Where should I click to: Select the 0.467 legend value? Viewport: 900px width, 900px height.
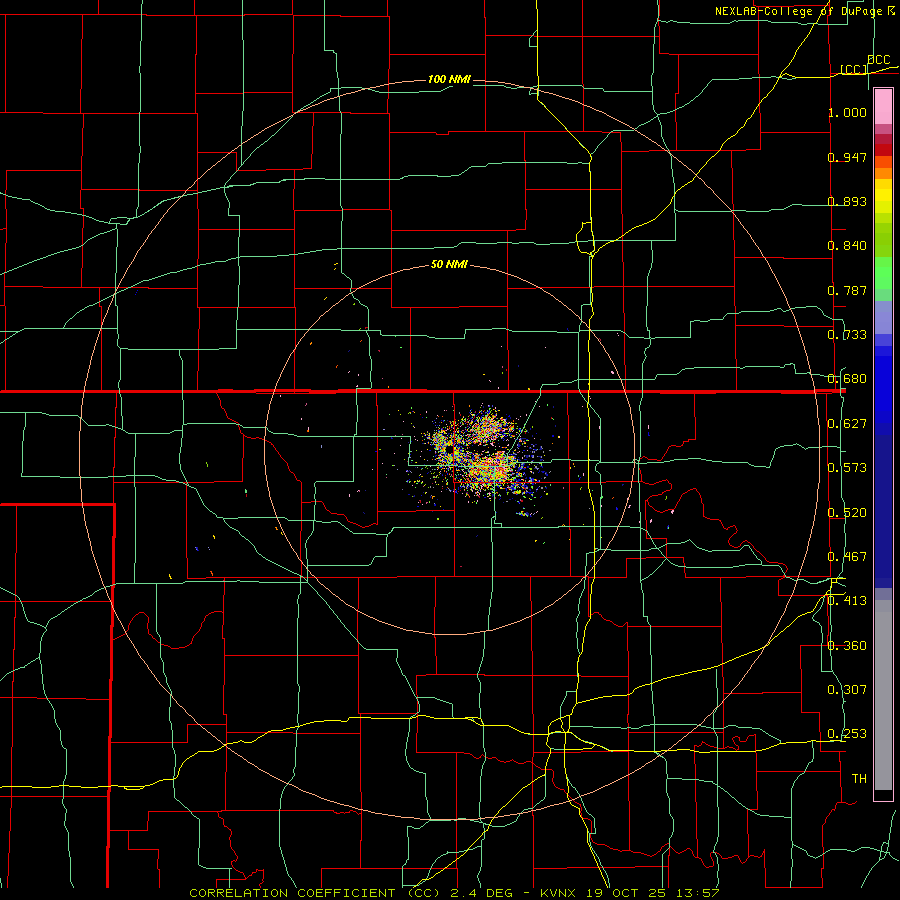coord(847,556)
